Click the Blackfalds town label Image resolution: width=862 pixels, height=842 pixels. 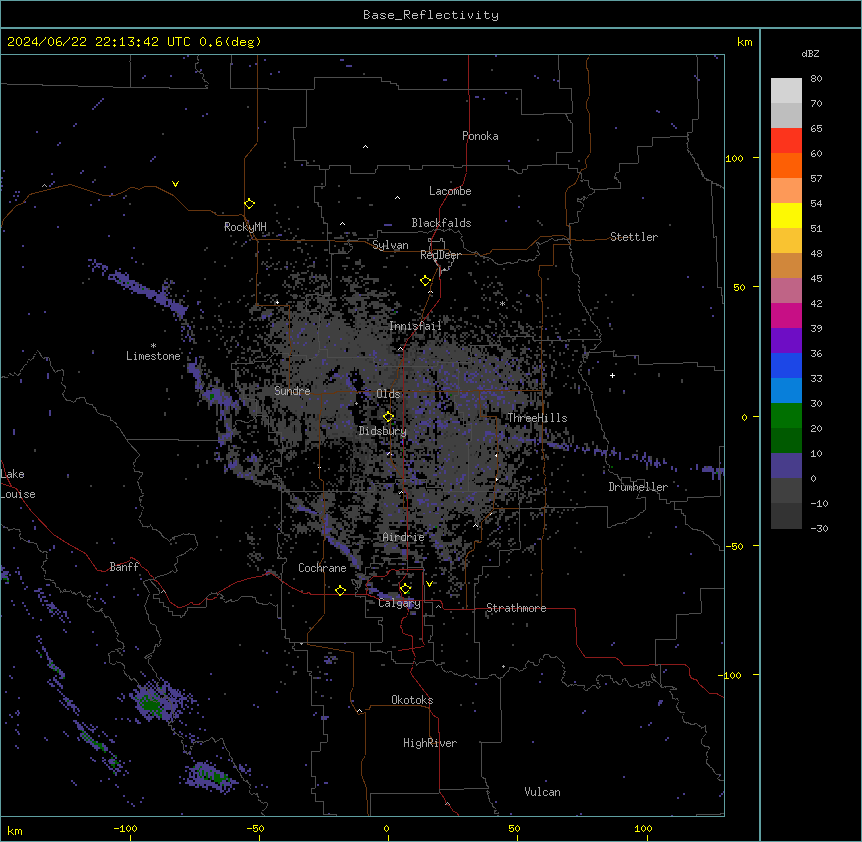coord(441,223)
